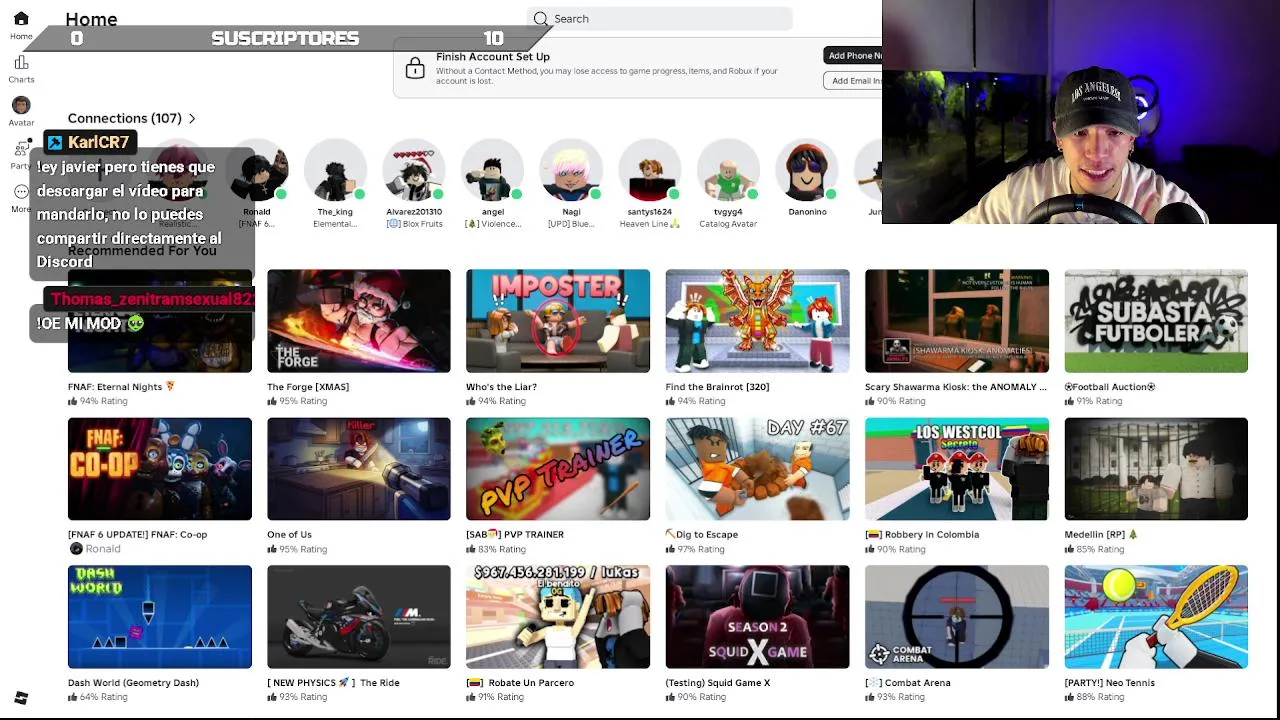Open FNAF: Co-op game thumbnail

coord(160,469)
